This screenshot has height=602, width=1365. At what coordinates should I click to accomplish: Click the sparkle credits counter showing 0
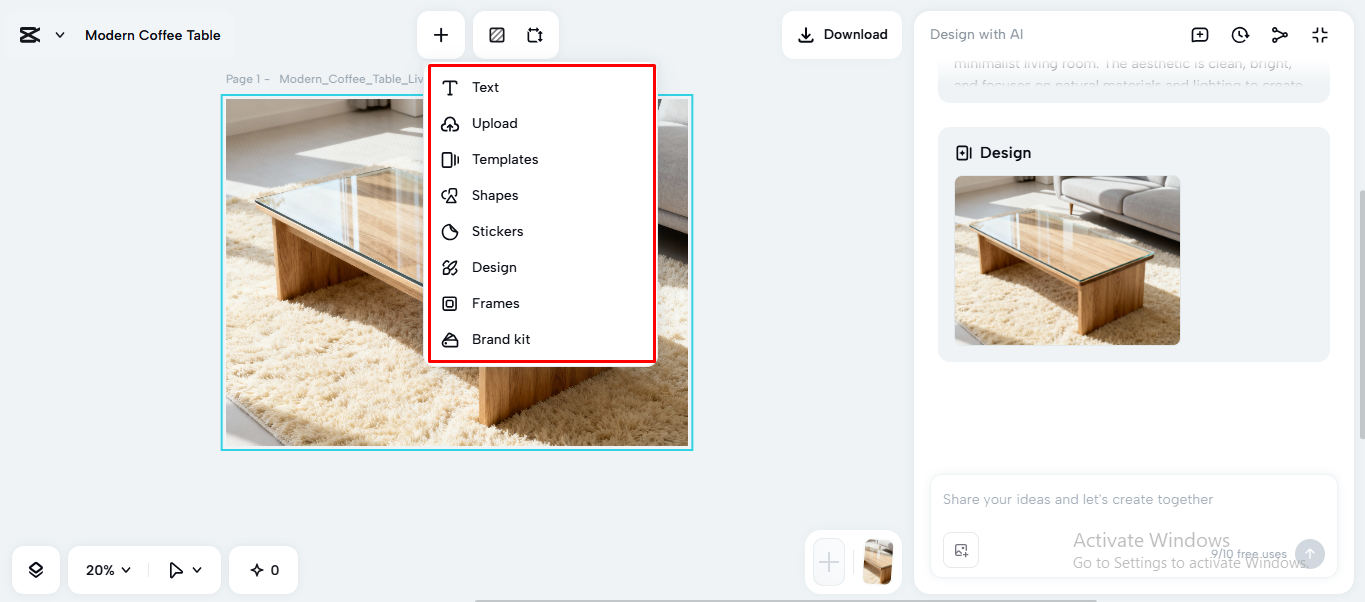(x=264, y=570)
